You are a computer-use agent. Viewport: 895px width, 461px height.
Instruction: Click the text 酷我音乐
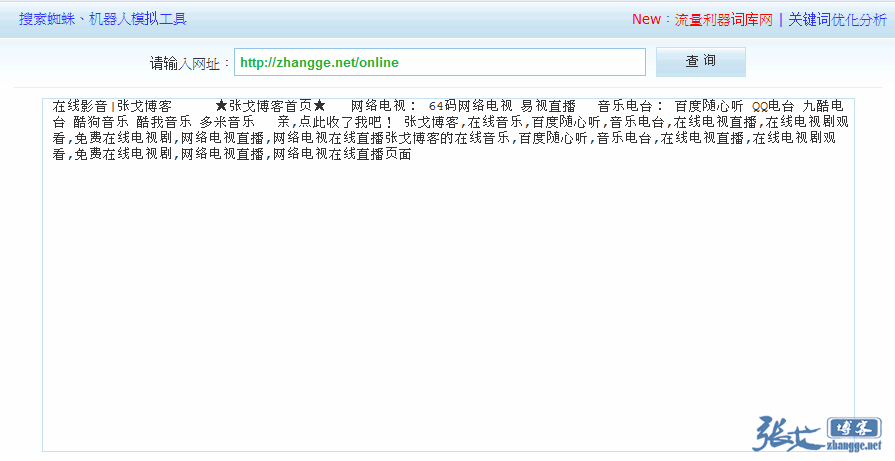[164, 122]
